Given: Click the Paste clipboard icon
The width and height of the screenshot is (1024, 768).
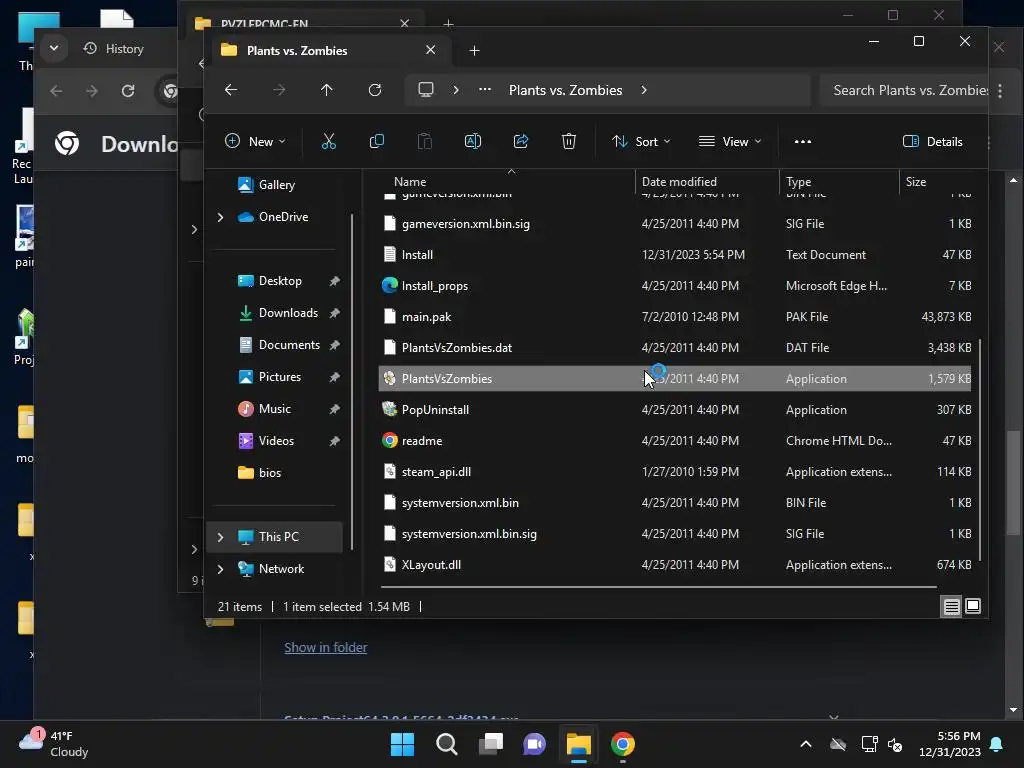Looking at the screenshot, I should pos(424,141).
